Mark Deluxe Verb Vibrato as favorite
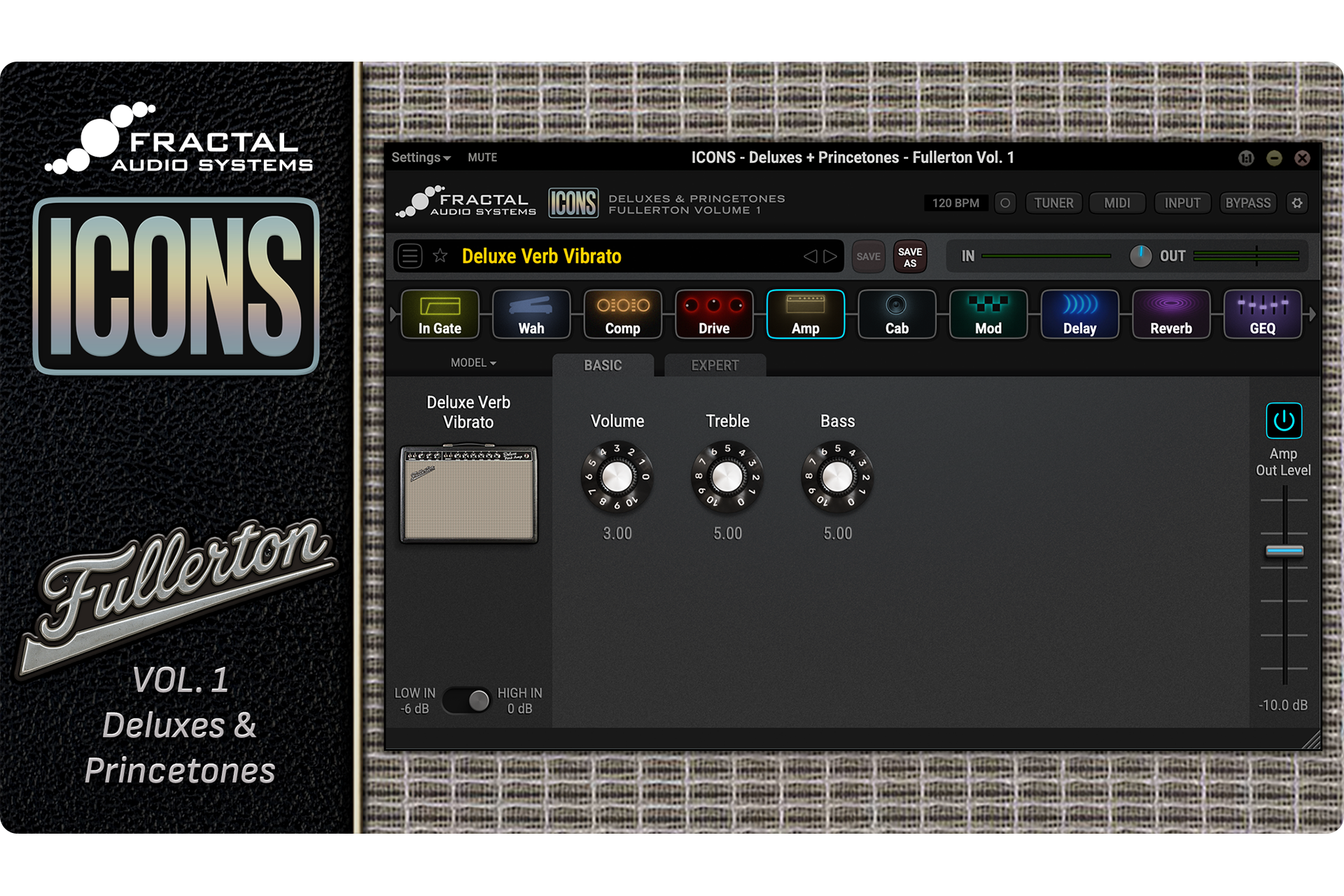Viewport: 1344px width, 896px height. pos(440,256)
